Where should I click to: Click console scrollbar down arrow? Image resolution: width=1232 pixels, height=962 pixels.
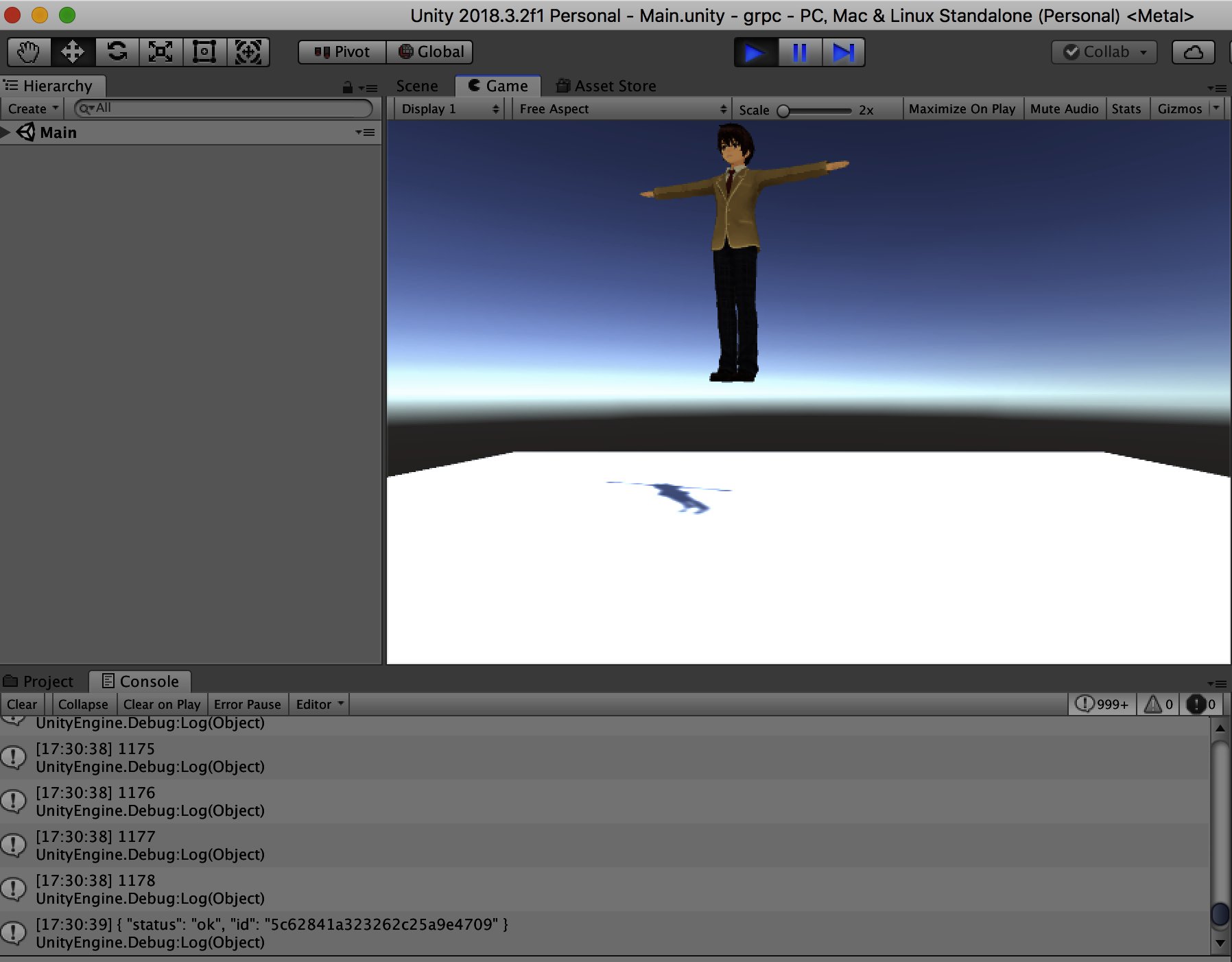1220,943
